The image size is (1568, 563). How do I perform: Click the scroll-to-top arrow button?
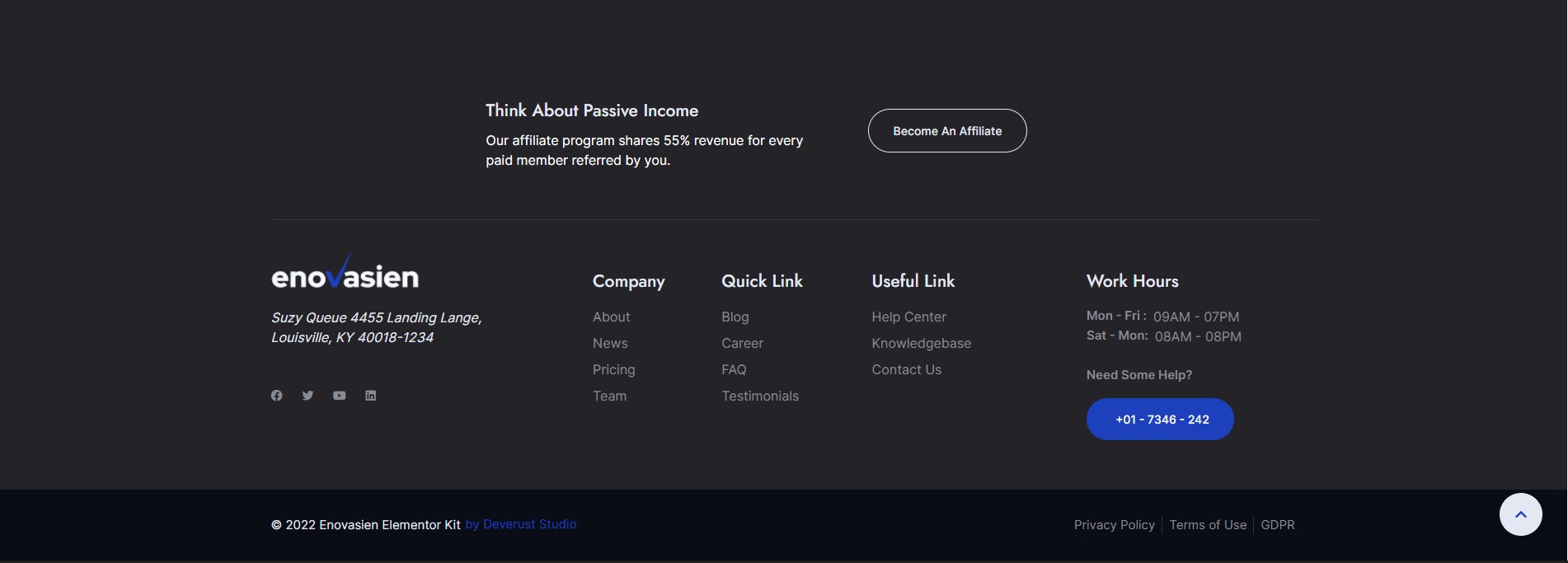click(x=1520, y=514)
